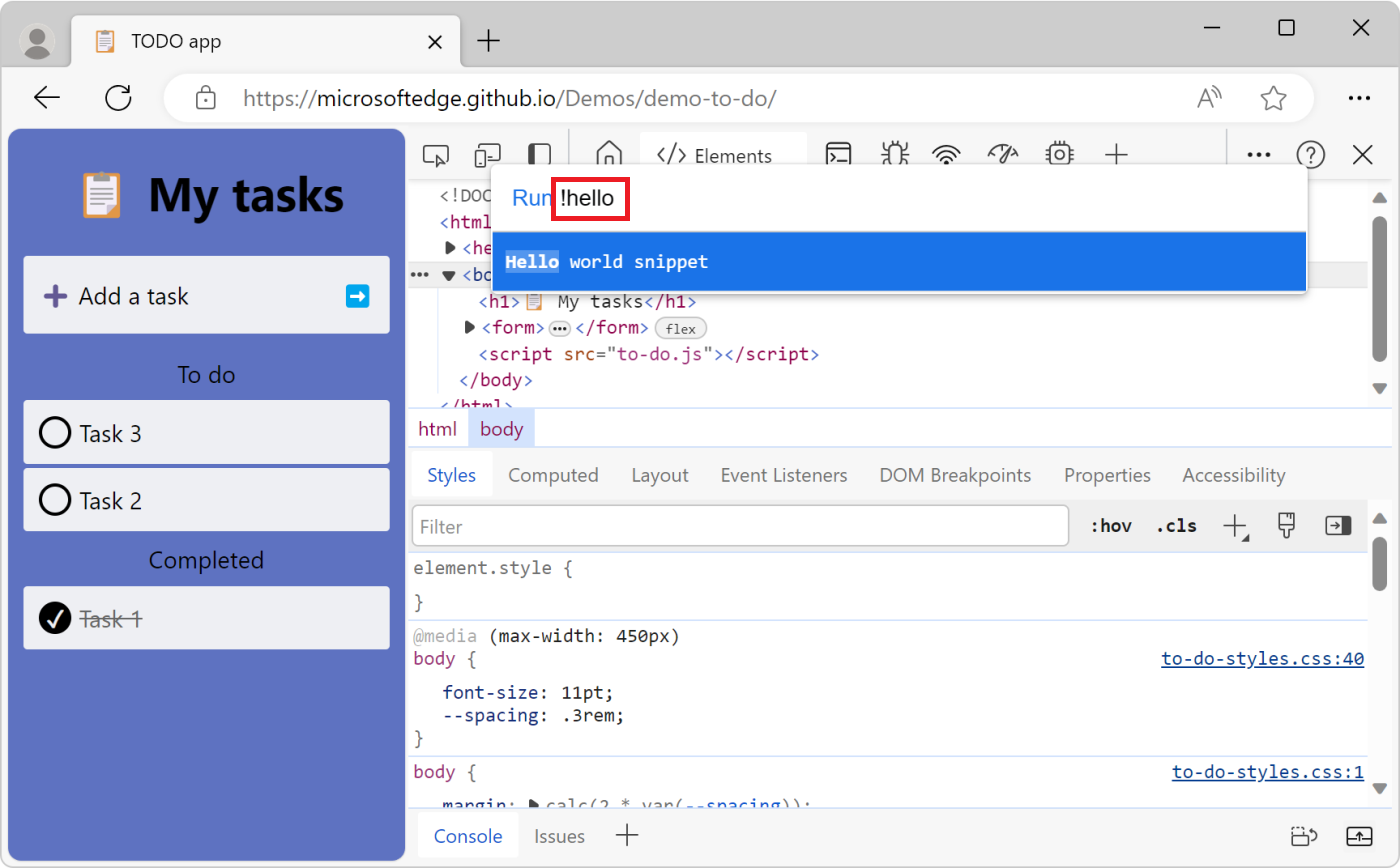Open the Issues bug icon
This screenshot has height=868, width=1400.
(894, 155)
